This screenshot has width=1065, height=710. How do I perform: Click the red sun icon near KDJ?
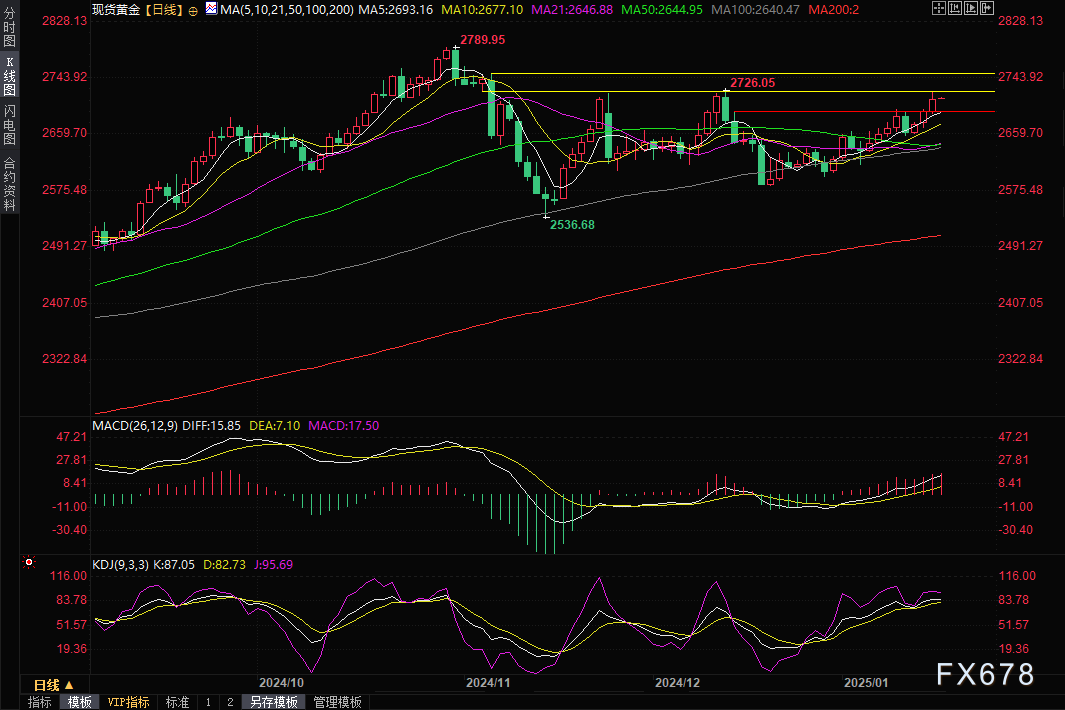point(28,564)
